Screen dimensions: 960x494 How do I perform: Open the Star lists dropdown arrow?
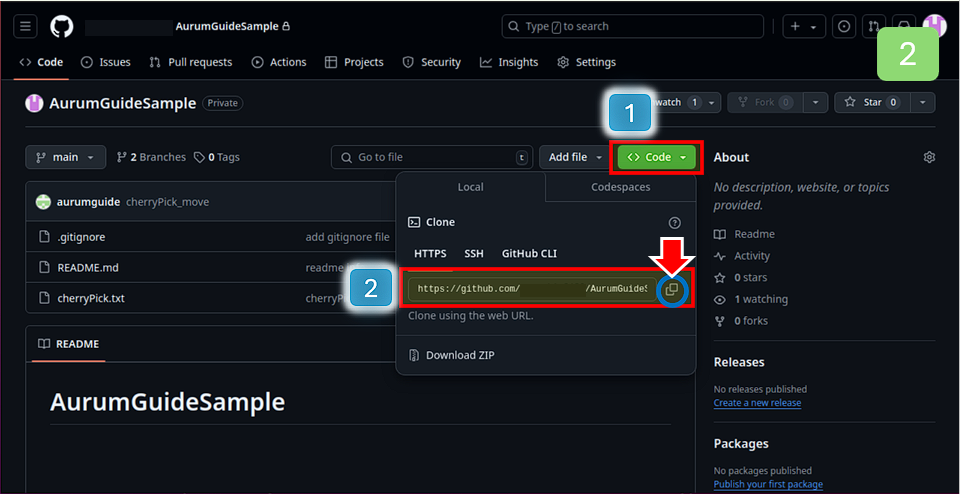[x=923, y=103]
